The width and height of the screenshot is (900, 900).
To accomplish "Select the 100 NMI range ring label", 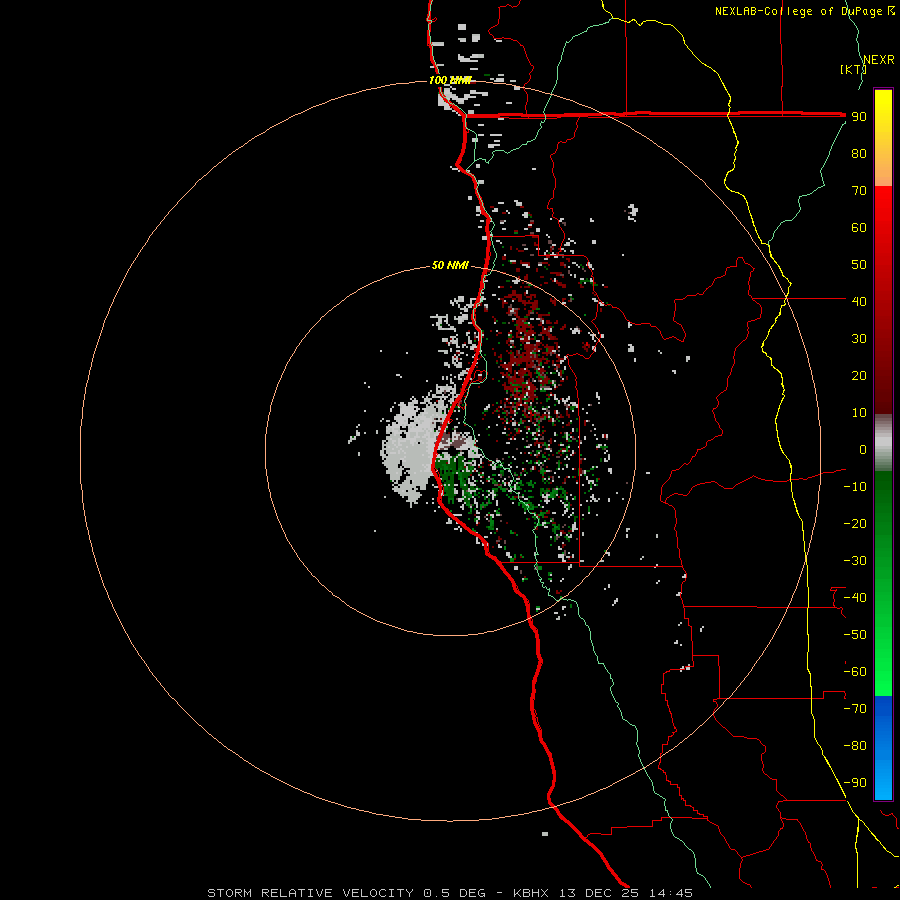I will pyautogui.click(x=450, y=80).
